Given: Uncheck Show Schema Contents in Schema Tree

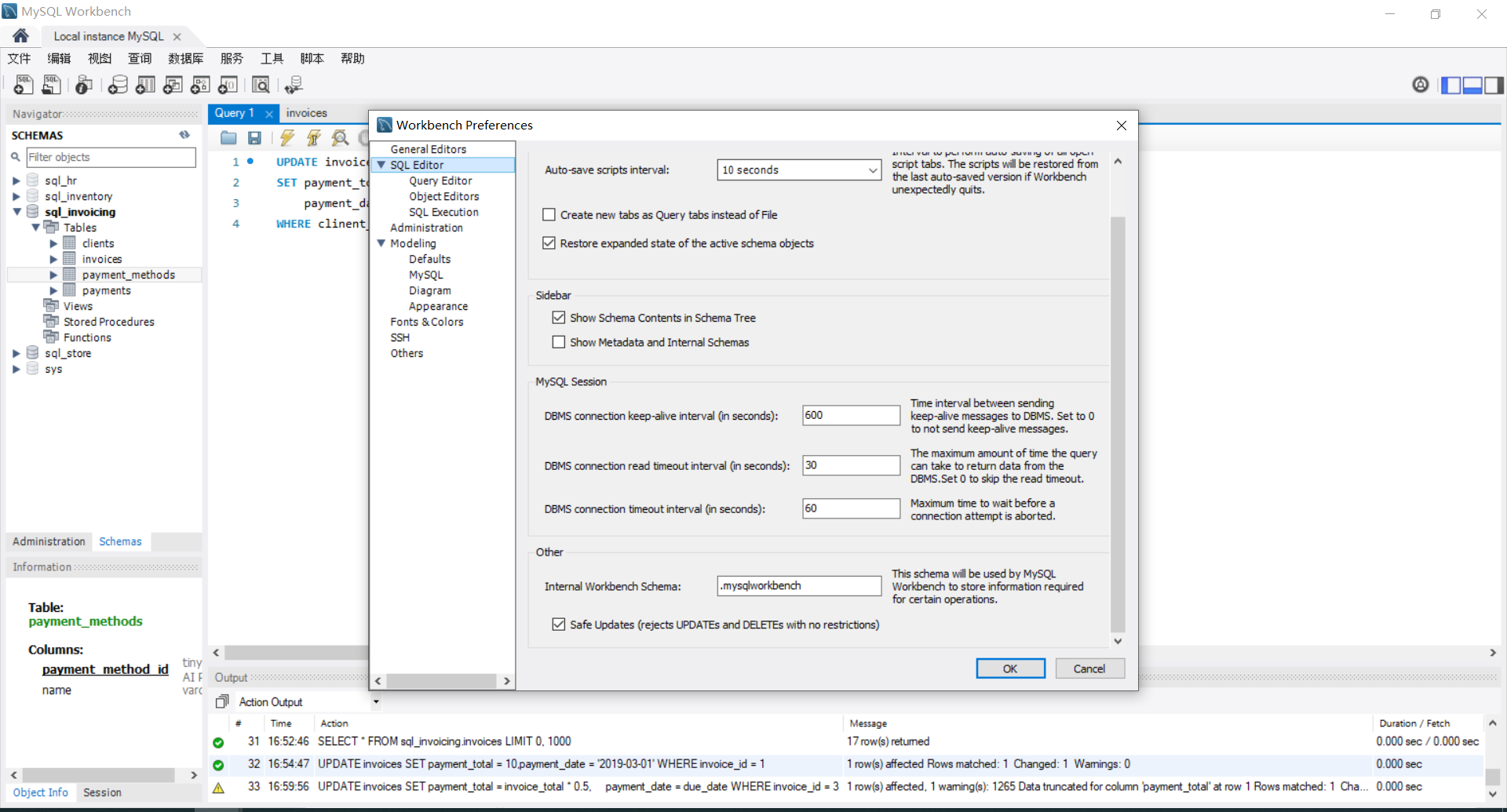Looking at the screenshot, I should tap(558, 318).
